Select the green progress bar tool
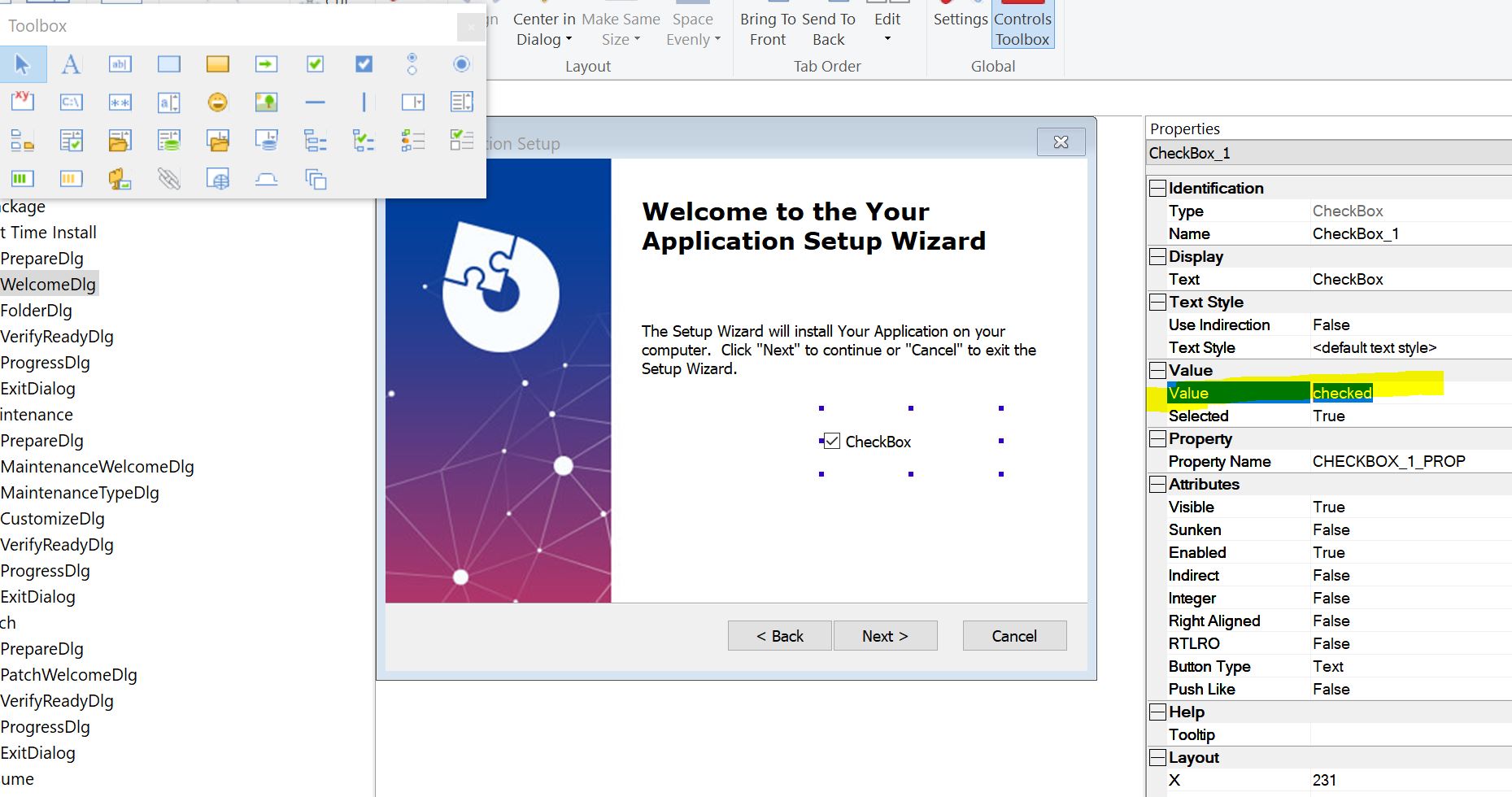 point(22,179)
